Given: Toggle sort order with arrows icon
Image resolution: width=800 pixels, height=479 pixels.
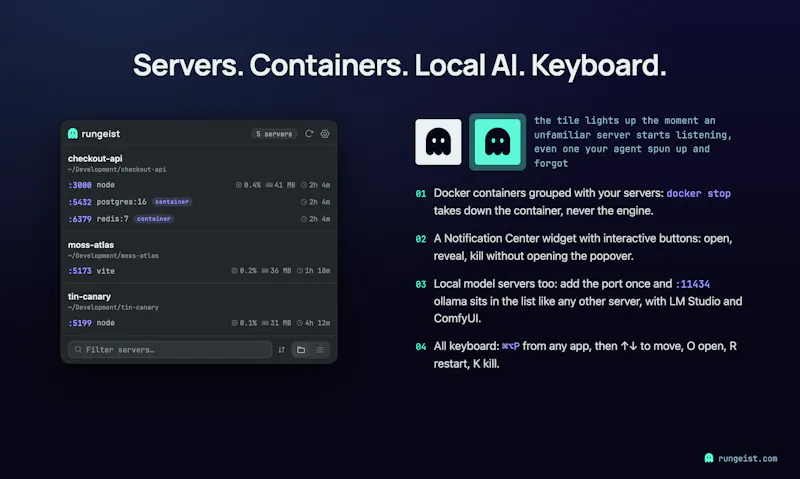Looking at the screenshot, I should [x=281, y=349].
